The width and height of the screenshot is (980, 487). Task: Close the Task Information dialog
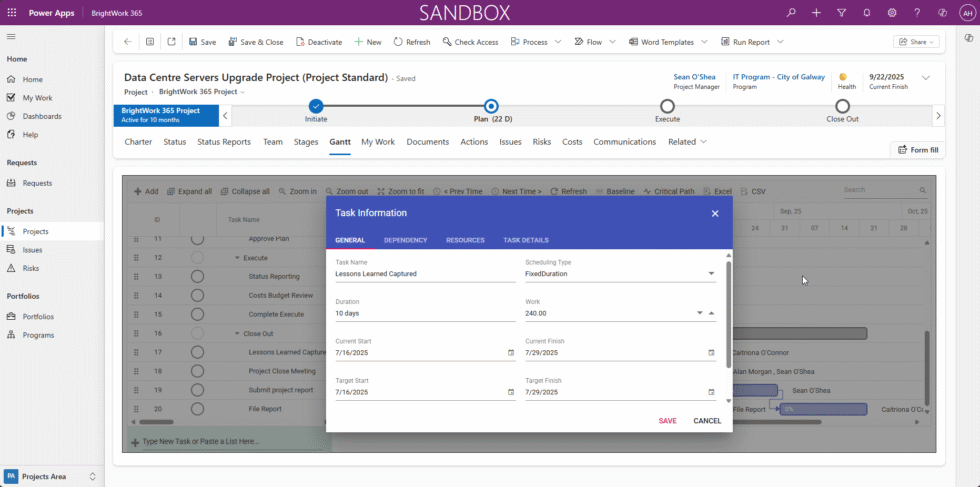point(714,213)
